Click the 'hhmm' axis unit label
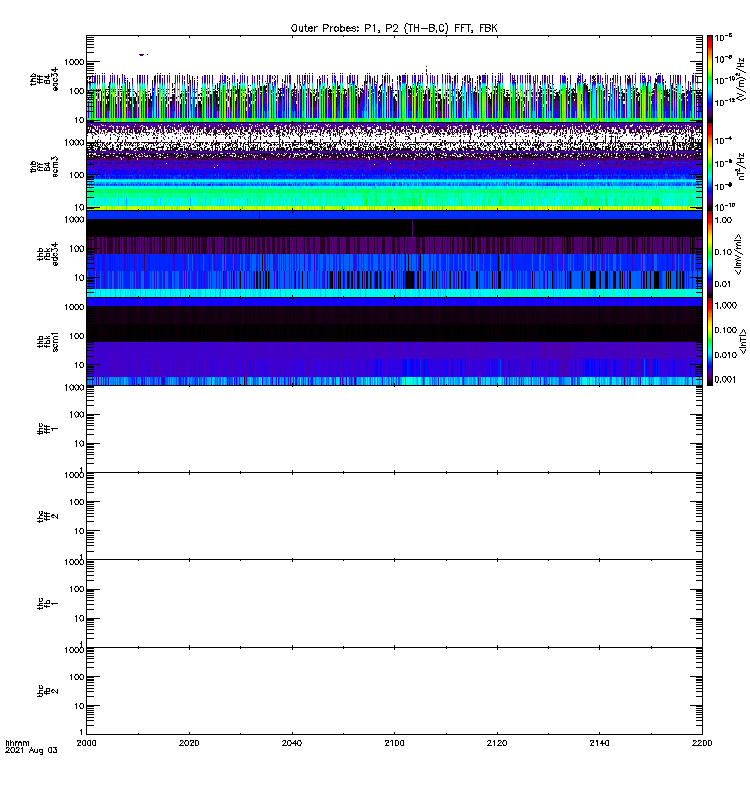The image size is (750, 800). (17, 743)
